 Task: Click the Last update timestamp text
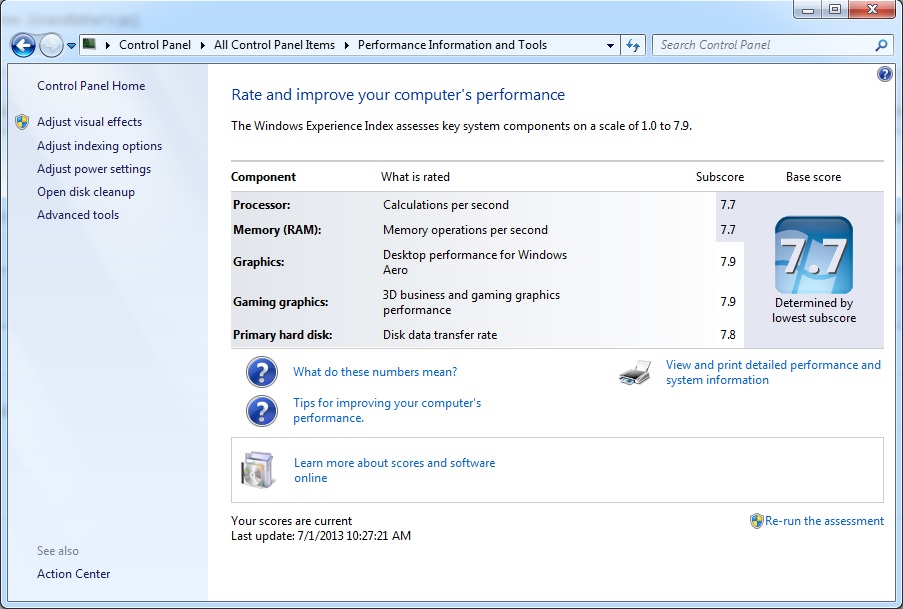321,536
